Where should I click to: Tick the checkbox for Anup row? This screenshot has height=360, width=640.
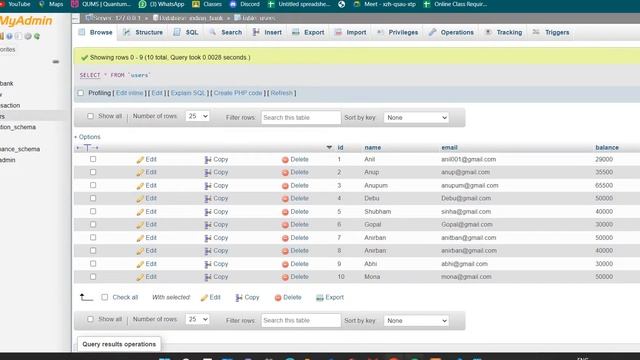pyautogui.click(x=93, y=172)
